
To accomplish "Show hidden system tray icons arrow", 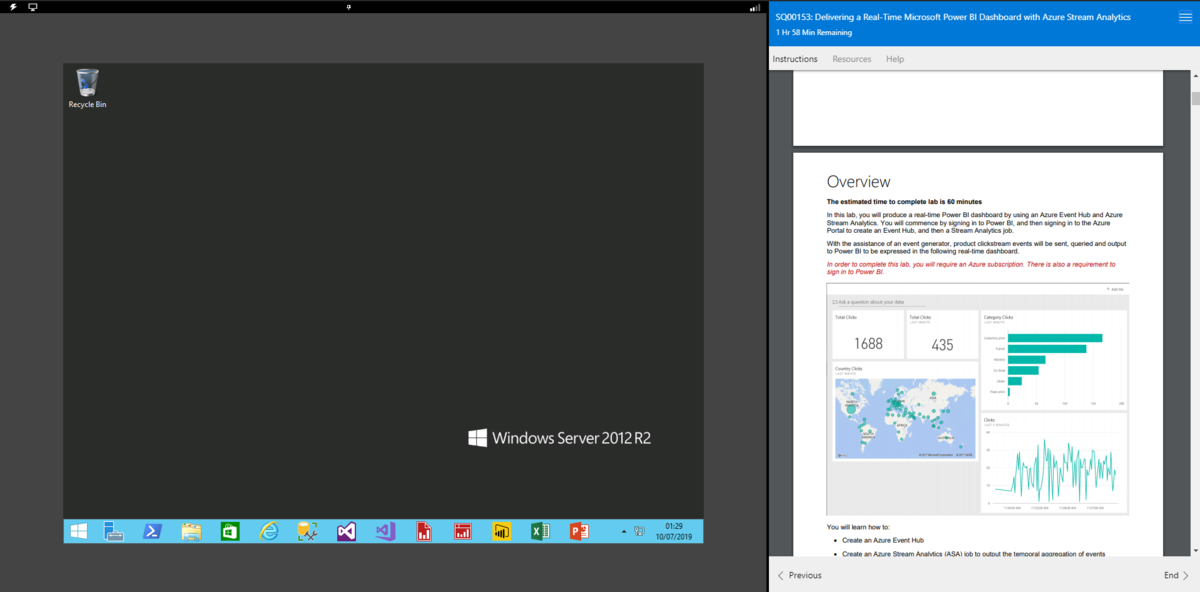I will 624,531.
